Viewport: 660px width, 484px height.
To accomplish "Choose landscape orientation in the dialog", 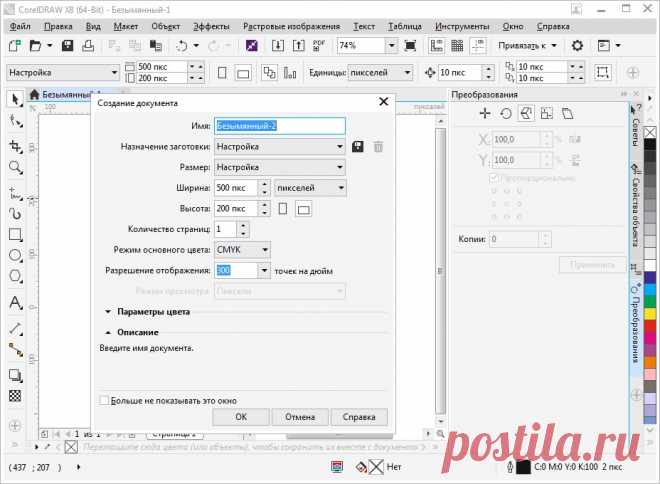I will 303,209.
